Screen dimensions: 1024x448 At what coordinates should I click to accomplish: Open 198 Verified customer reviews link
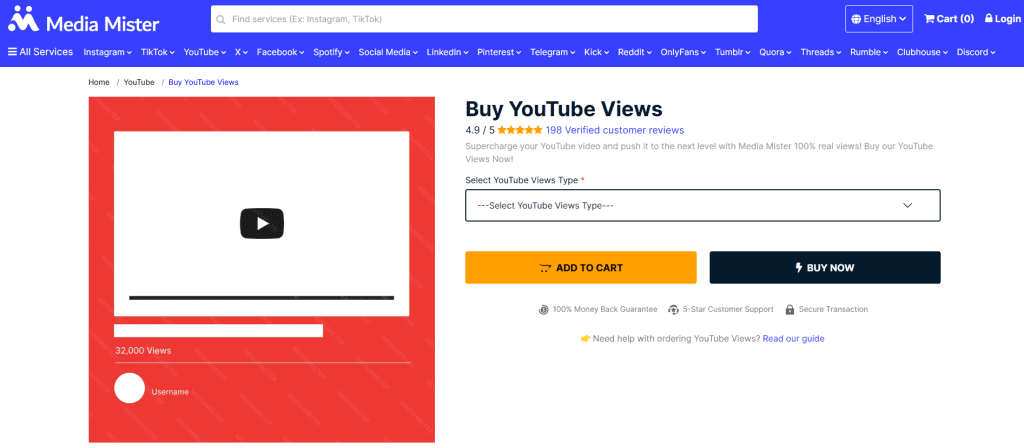pyautogui.click(x=615, y=130)
